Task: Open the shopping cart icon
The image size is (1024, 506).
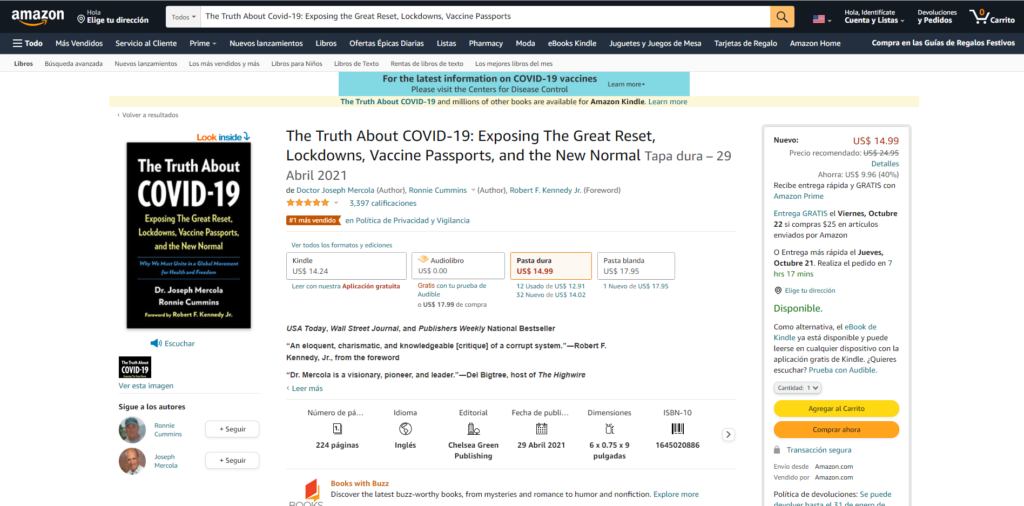Action: pyautogui.click(x=992, y=16)
